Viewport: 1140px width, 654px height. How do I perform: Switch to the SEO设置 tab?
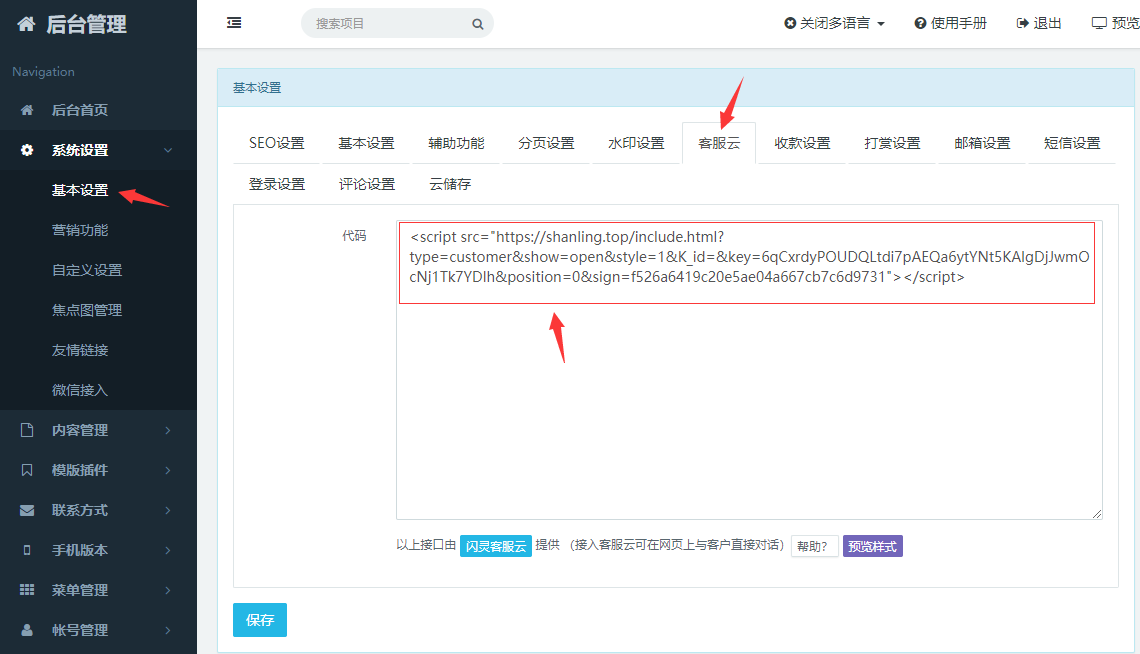coord(276,143)
